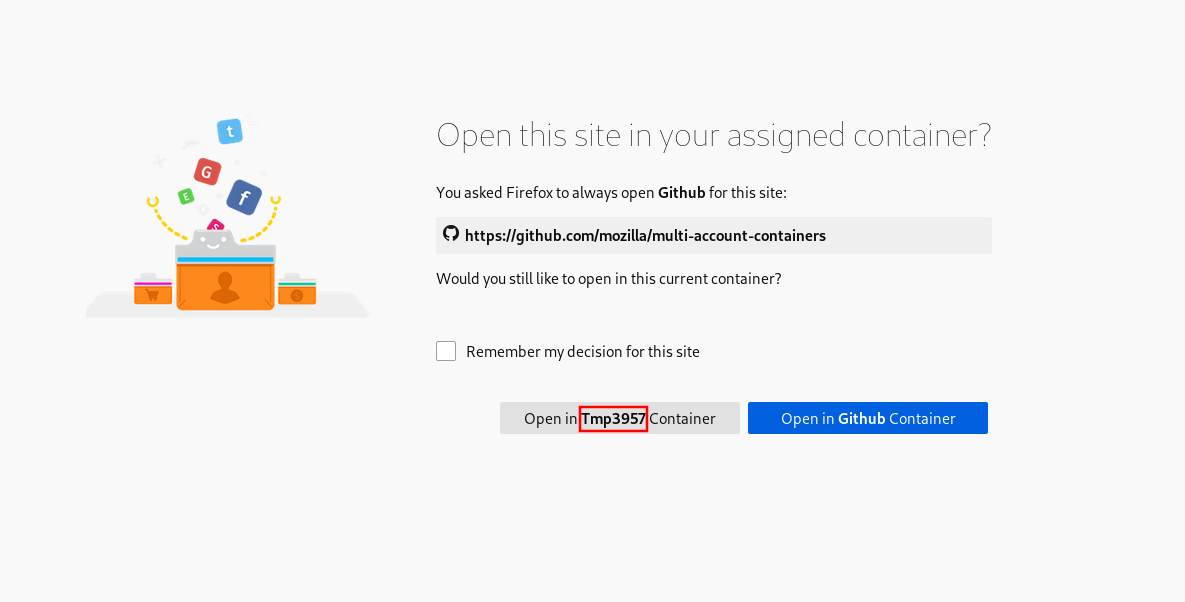1185x602 pixels.
Task: Click the gray URL bar area
Action: (x=714, y=235)
